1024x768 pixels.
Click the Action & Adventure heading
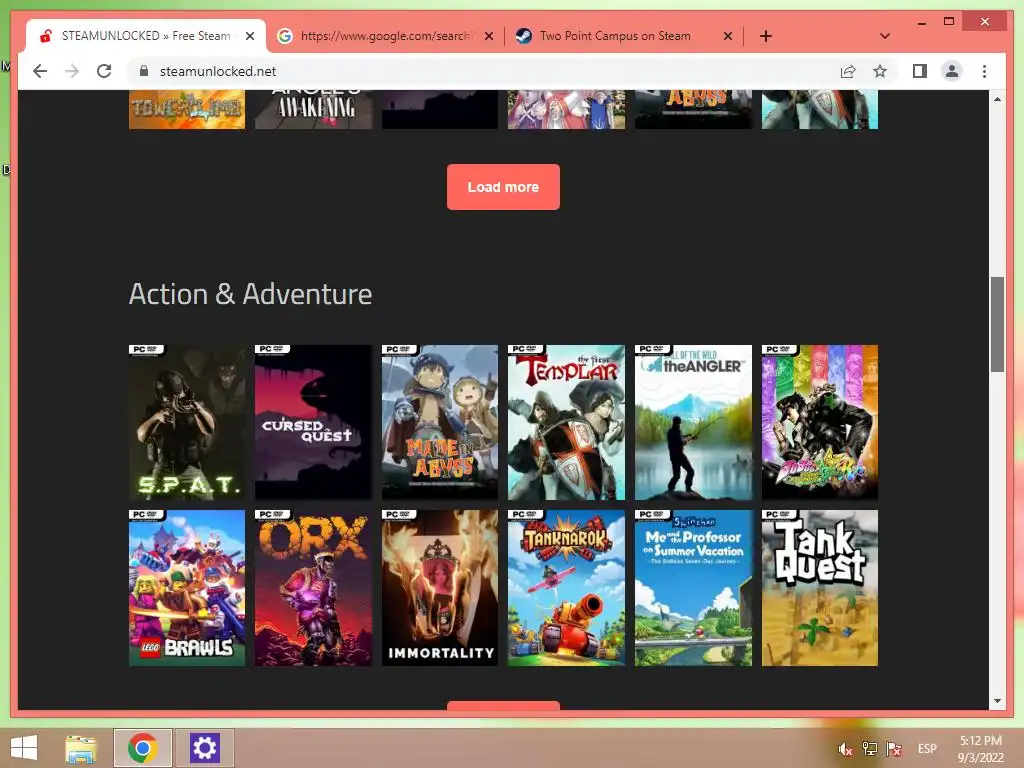click(250, 294)
